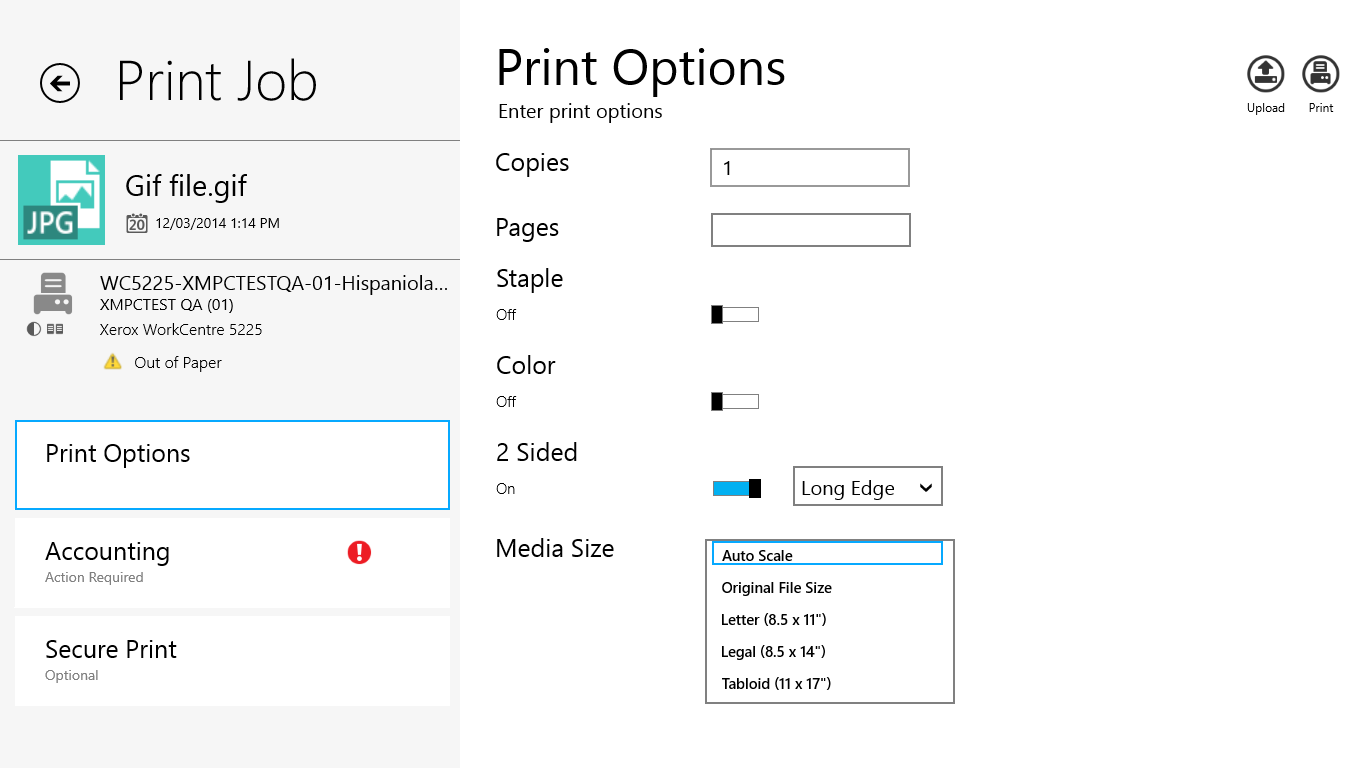This screenshot has height=768, width=1366.
Task: Open the Secure Print section
Action: 232,659
